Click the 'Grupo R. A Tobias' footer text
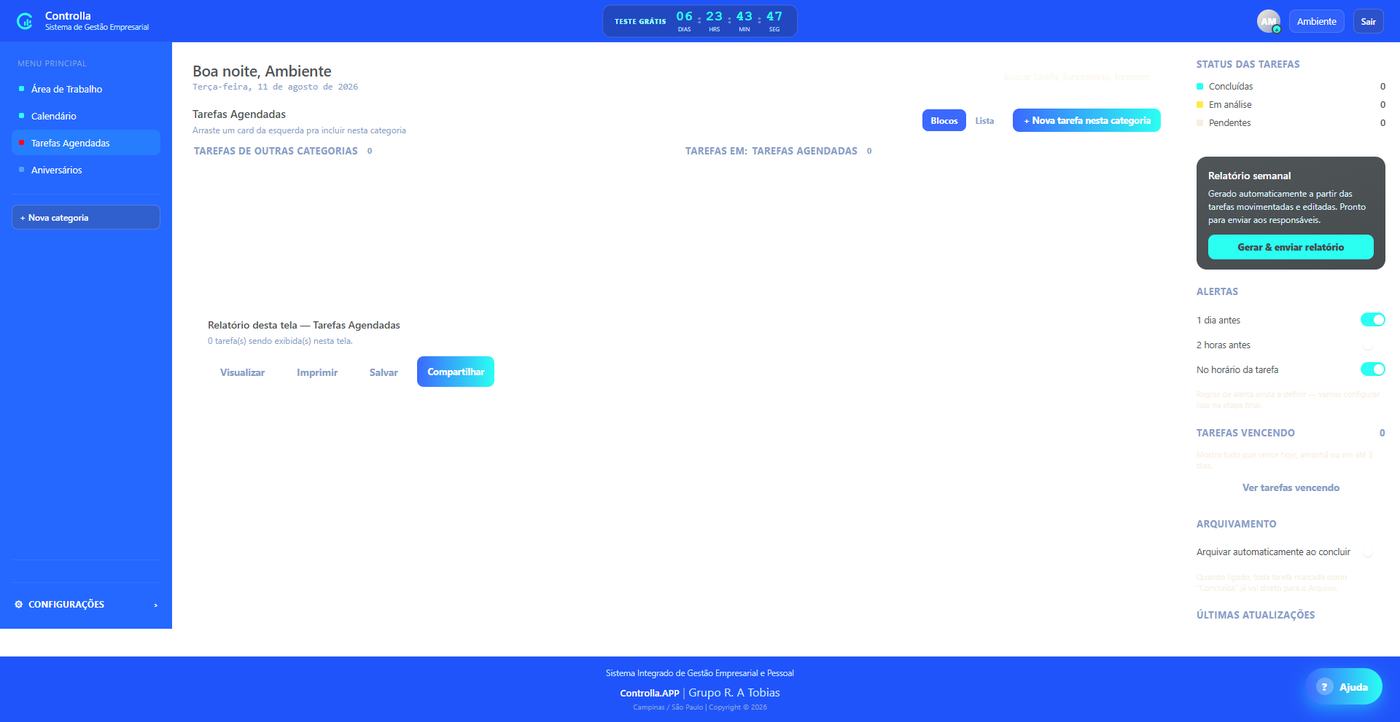This screenshot has height=722, width=1400. click(x=734, y=693)
